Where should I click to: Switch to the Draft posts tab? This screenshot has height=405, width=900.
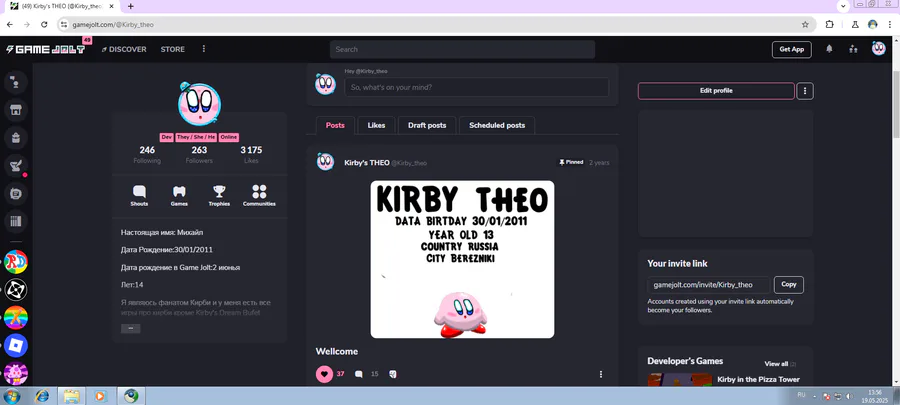pyautogui.click(x=427, y=125)
